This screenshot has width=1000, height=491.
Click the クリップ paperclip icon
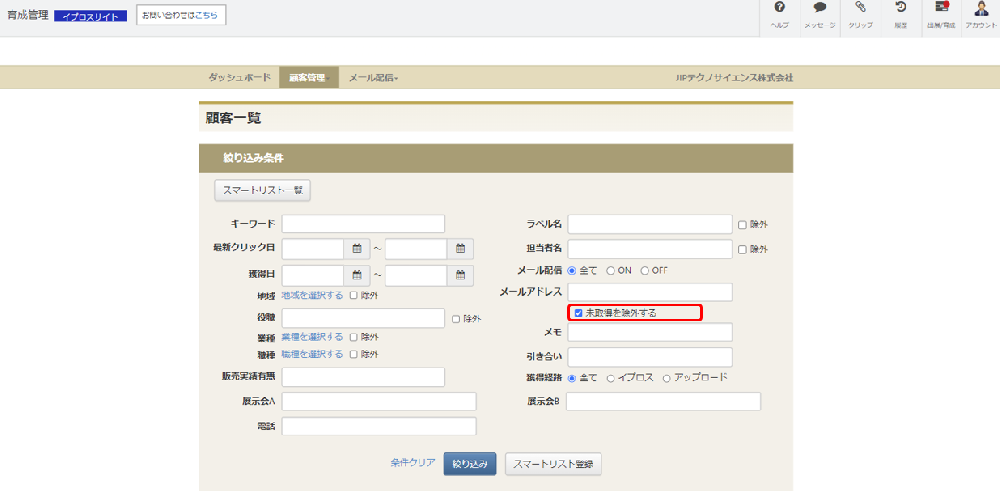click(860, 8)
